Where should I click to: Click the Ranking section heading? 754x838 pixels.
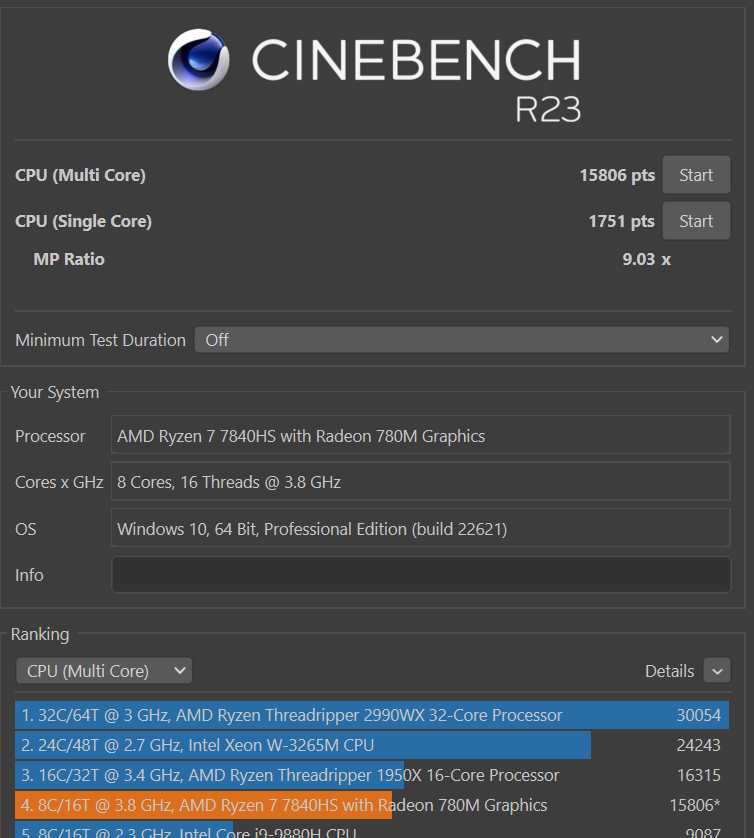click(40, 634)
